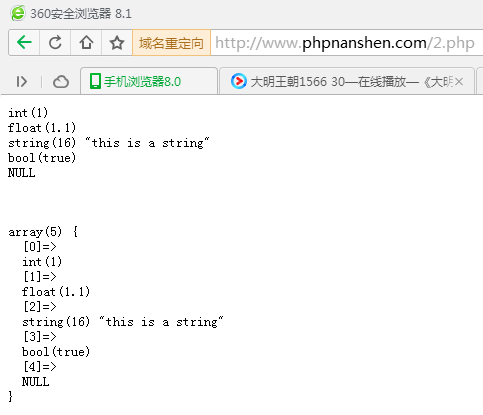The width and height of the screenshot is (483, 415).
Task: Focus the URL address field
Action: (347, 43)
